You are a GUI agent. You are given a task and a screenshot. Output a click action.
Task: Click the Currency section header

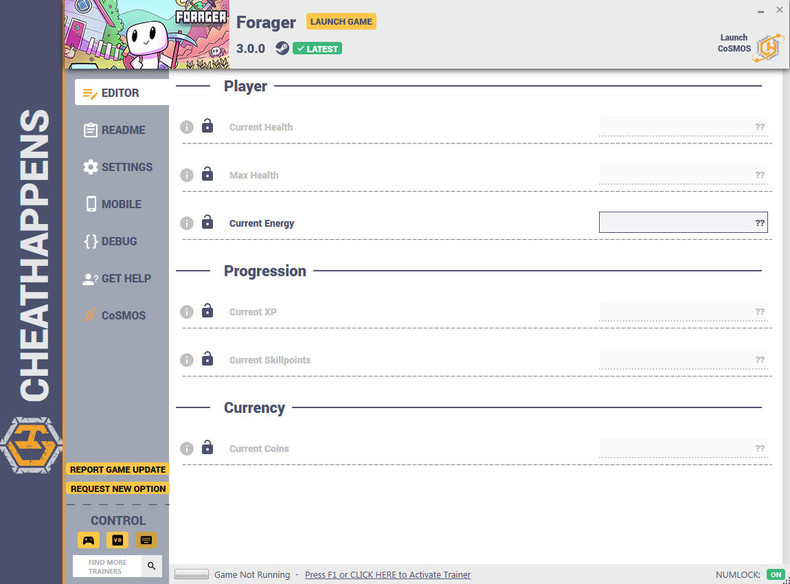pyautogui.click(x=254, y=408)
